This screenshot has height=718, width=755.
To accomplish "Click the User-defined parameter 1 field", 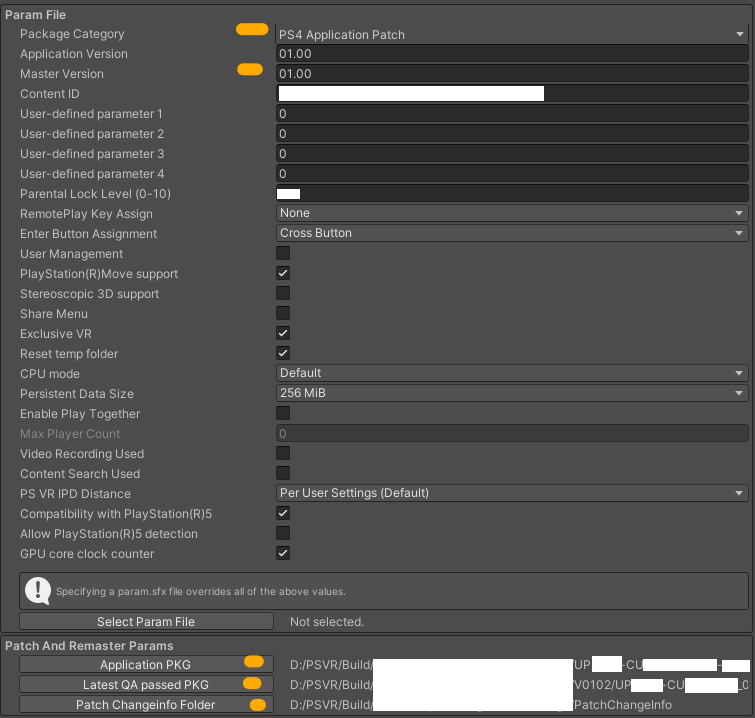I will (511, 114).
